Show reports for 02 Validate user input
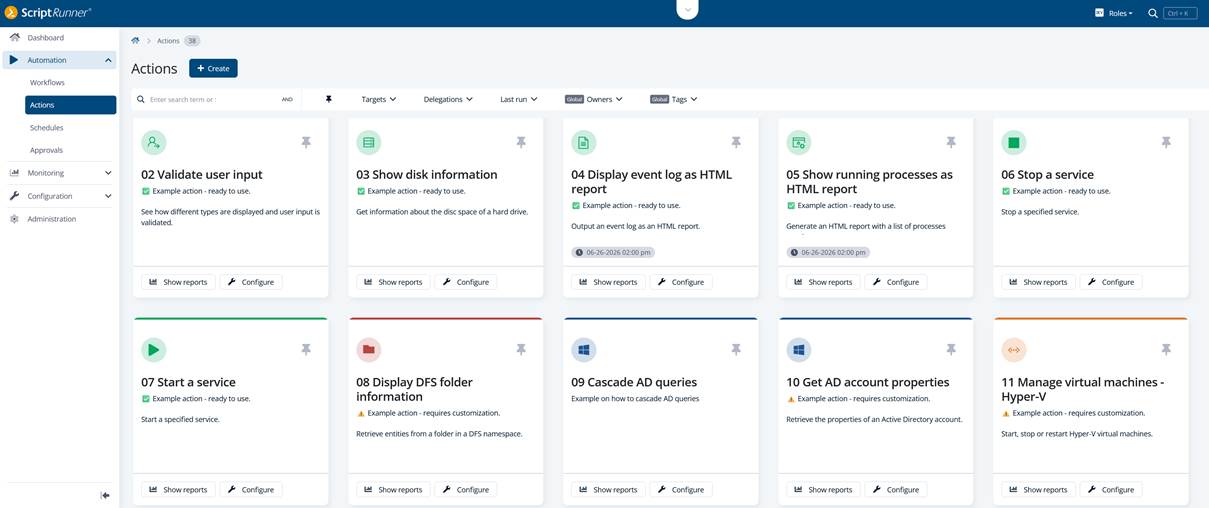This screenshot has width=1209, height=508. [x=179, y=282]
